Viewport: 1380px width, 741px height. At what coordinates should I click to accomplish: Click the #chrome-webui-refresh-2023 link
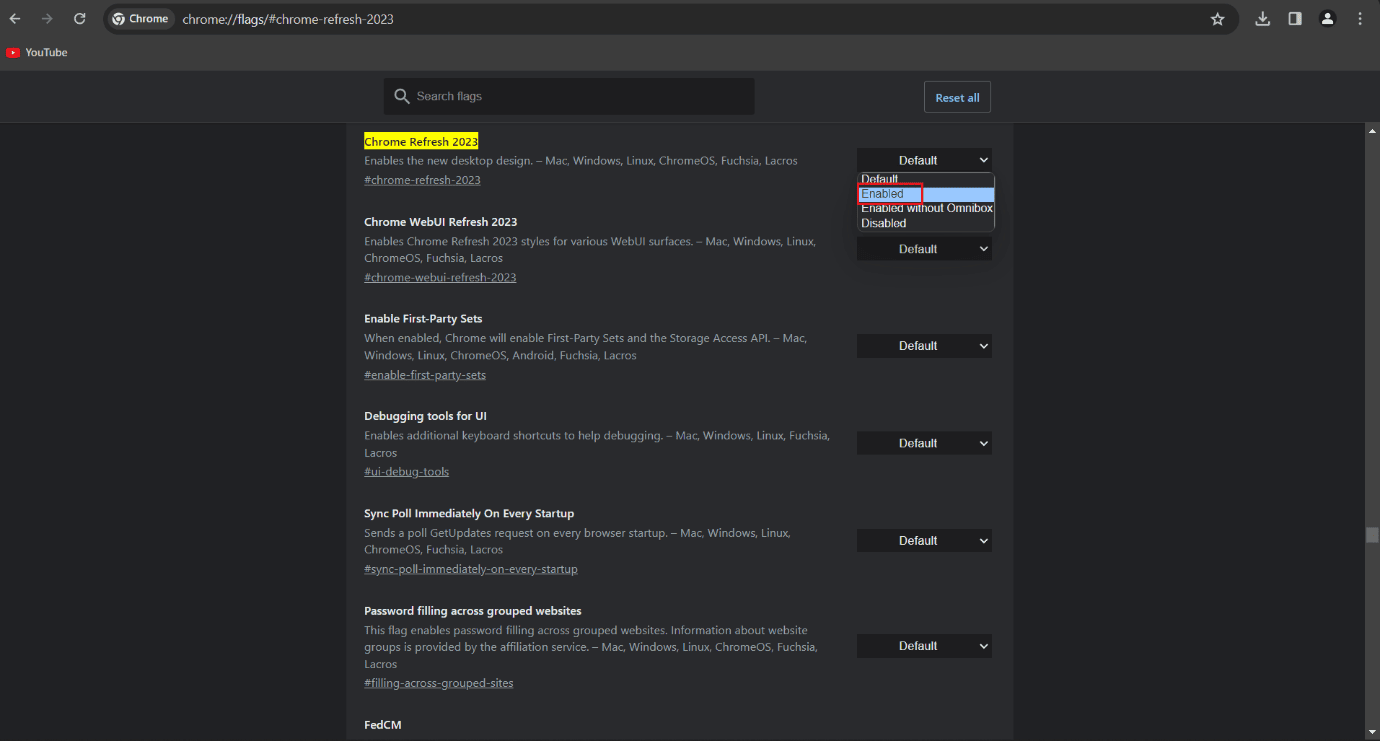click(x=440, y=277)
